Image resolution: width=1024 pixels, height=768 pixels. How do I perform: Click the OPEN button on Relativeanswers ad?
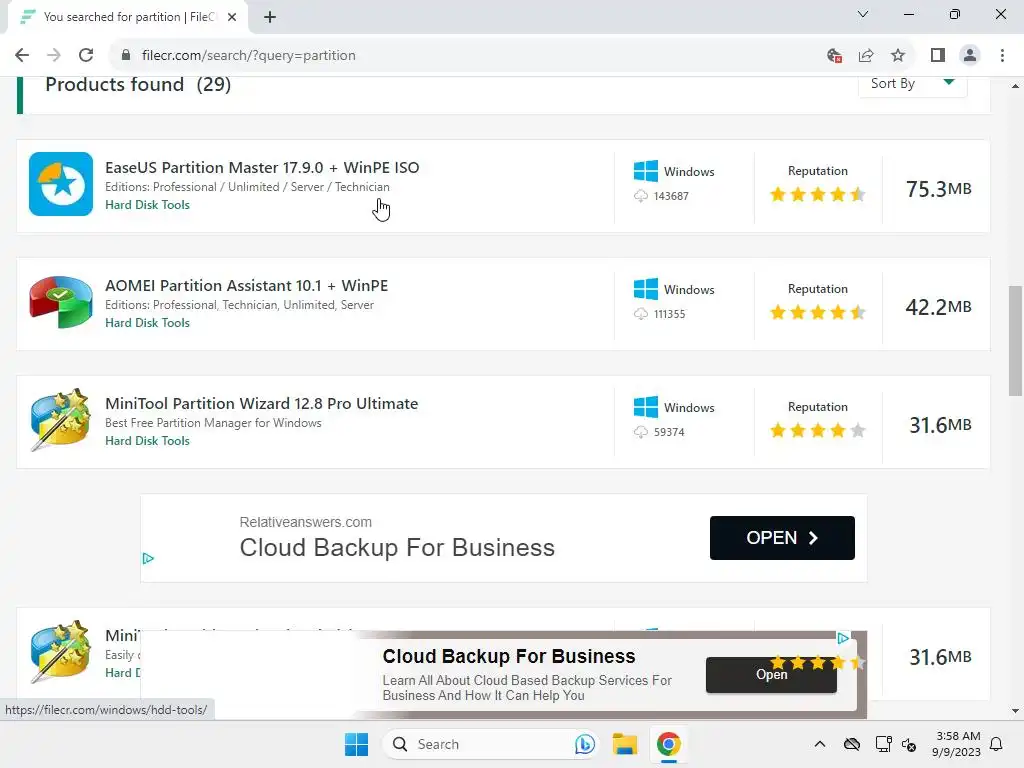[782, 538]
